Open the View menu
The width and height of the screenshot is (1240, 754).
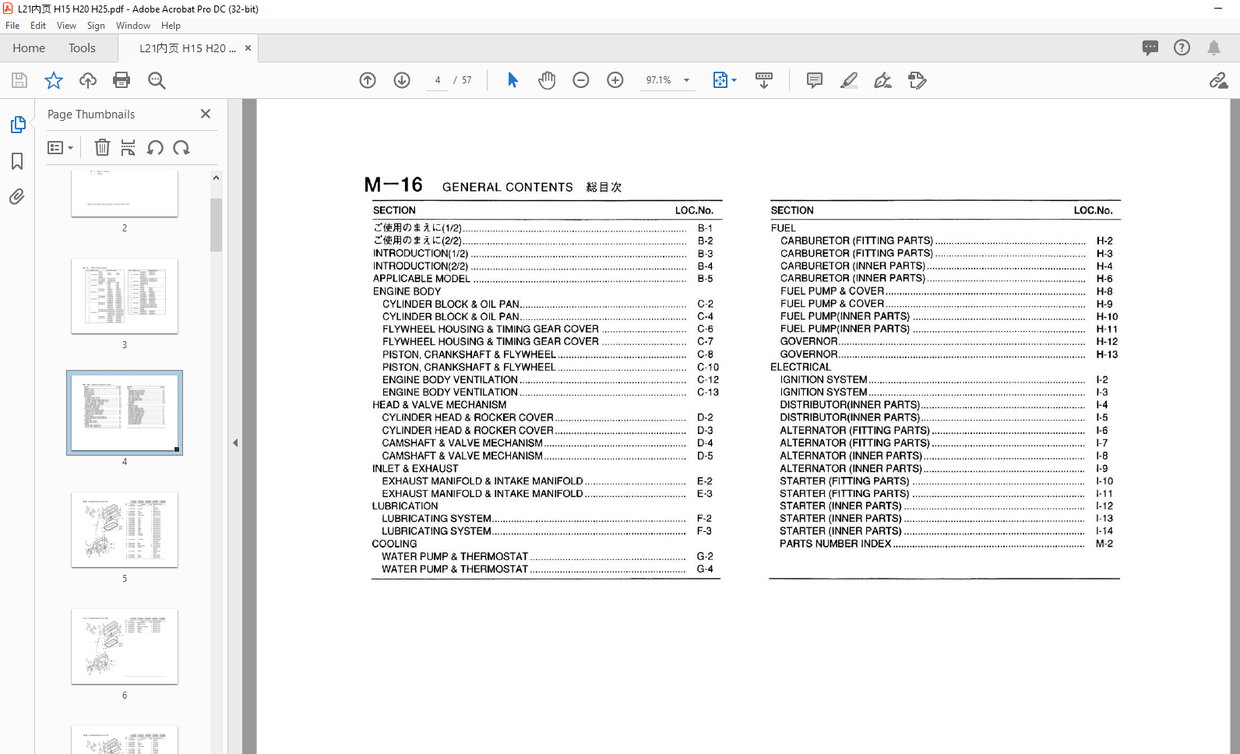66,25
